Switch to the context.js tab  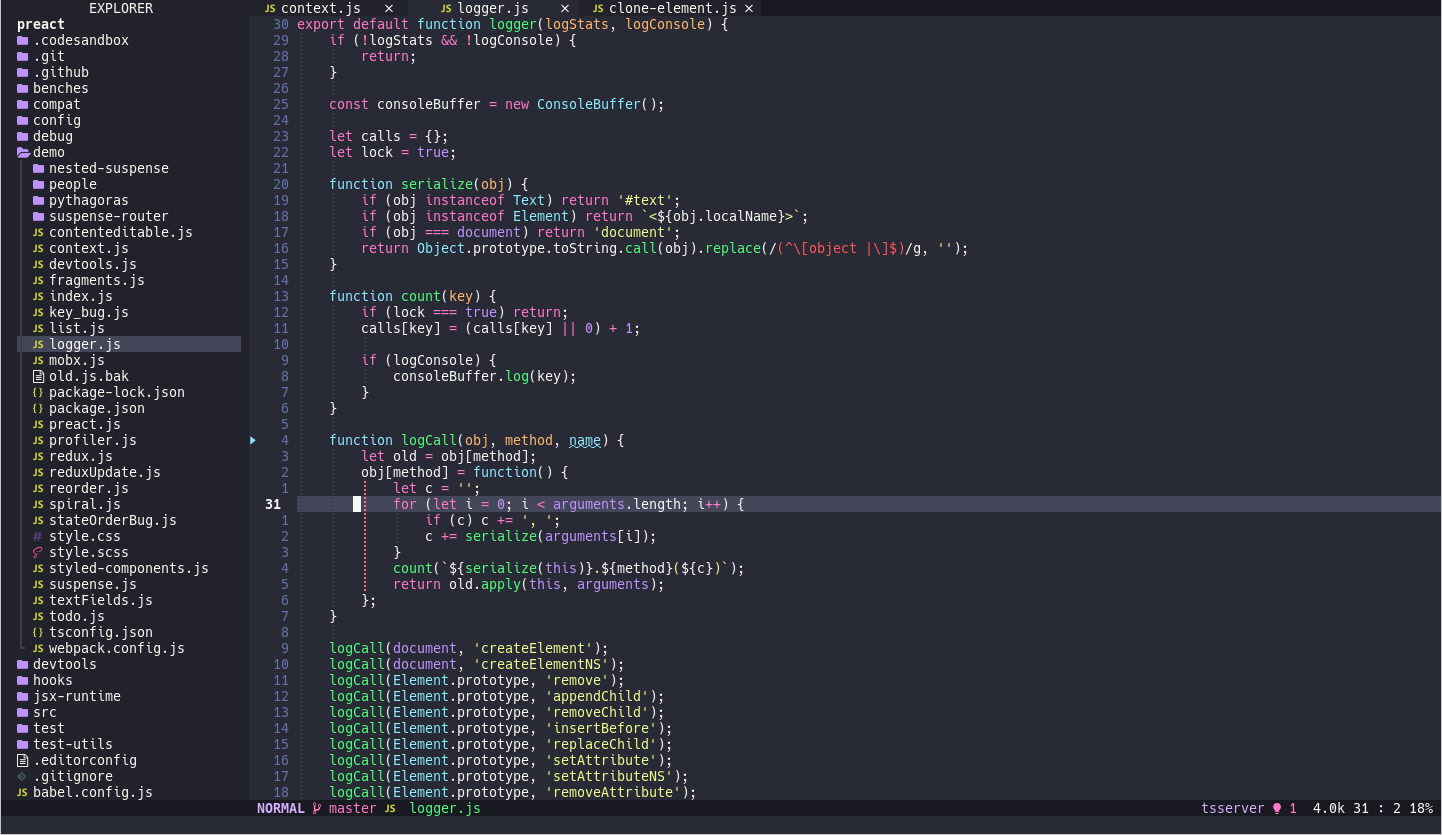pyautogui.click(x=320, y=8)
